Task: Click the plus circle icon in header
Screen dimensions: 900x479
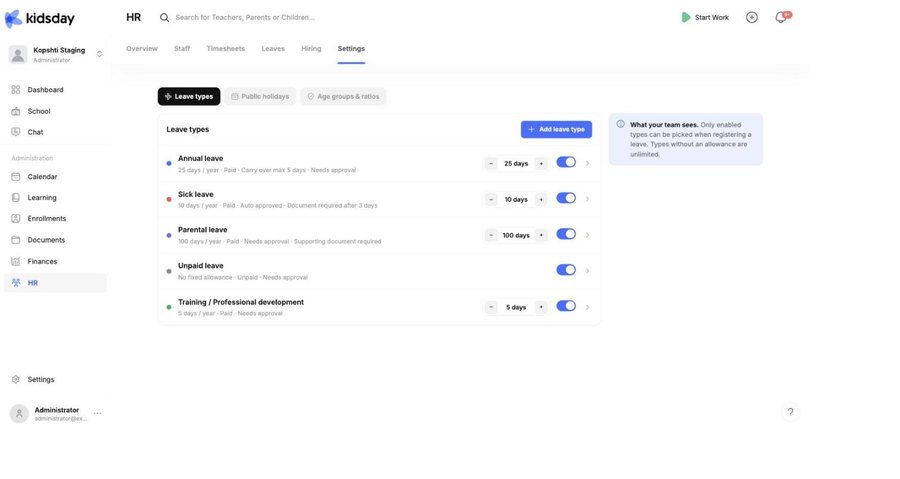Action: 751,17
